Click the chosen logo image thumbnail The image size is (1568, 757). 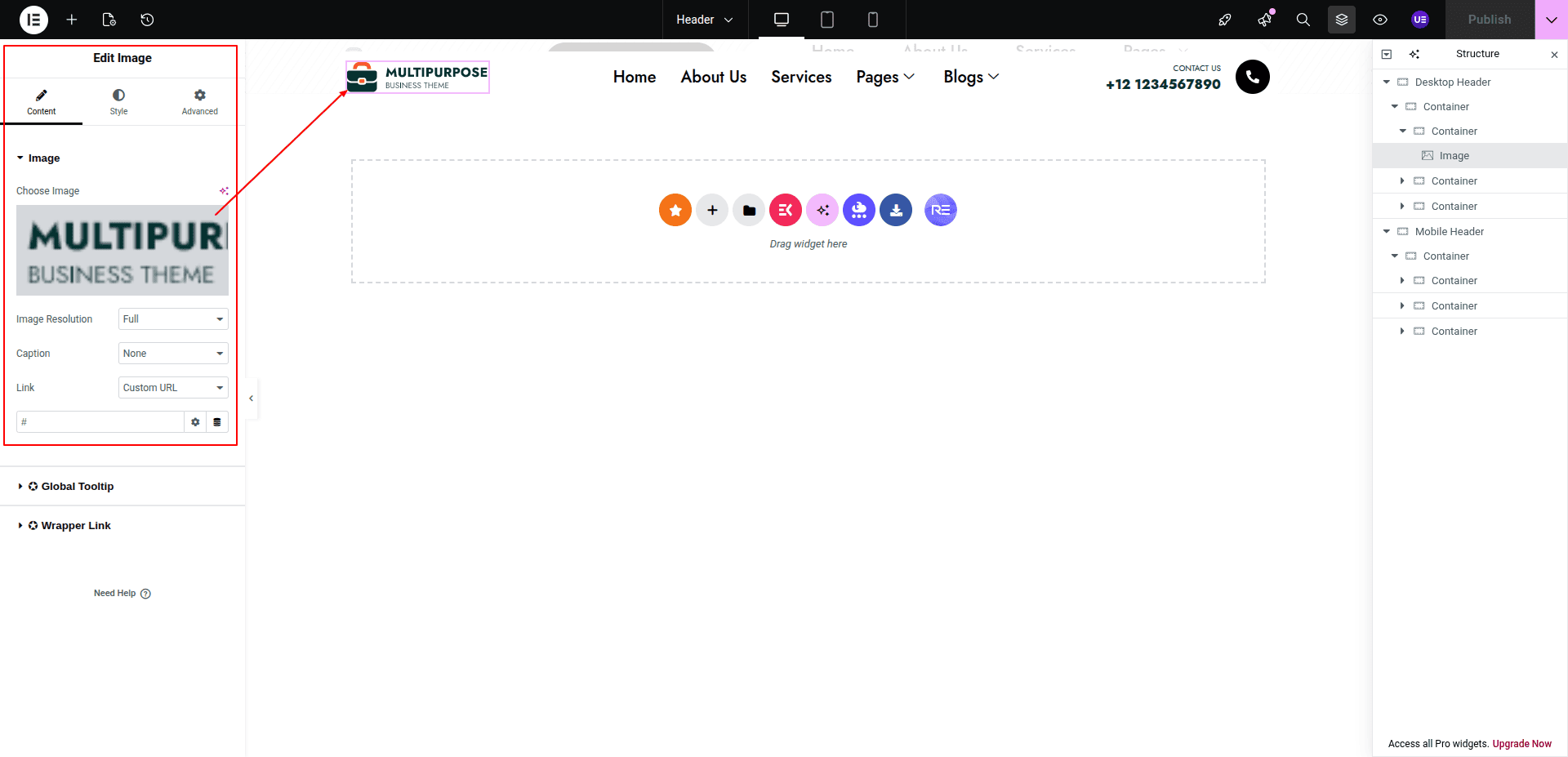click(122, 250)
